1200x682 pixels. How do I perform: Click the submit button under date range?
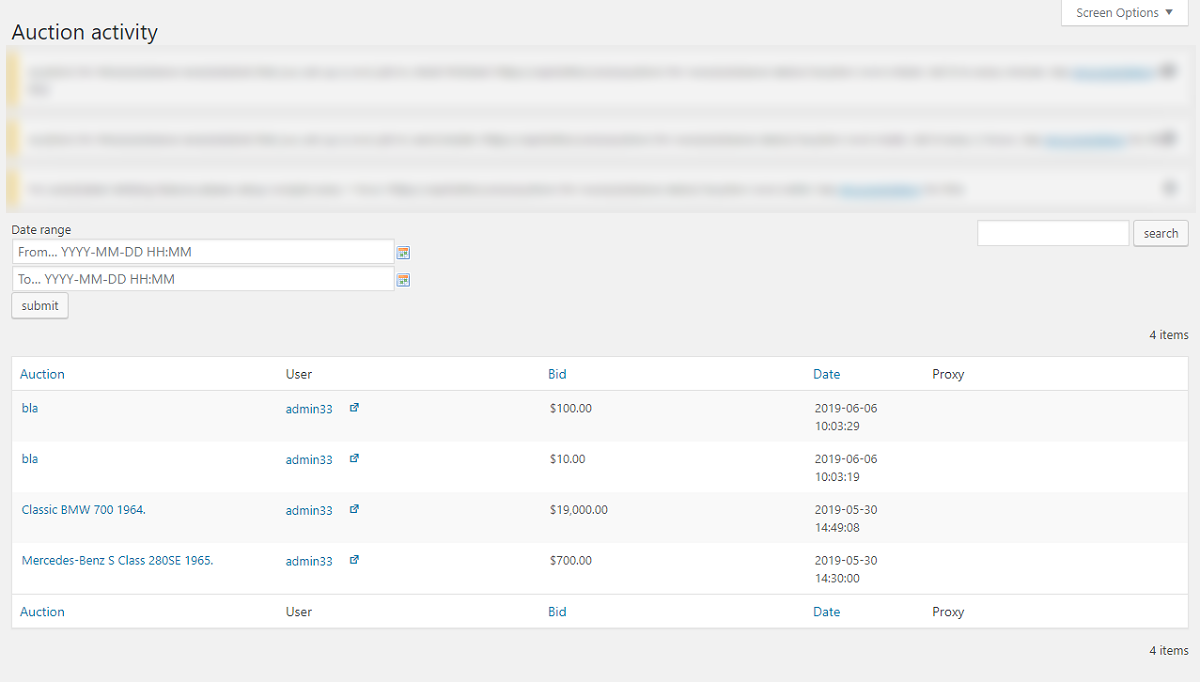39,305
